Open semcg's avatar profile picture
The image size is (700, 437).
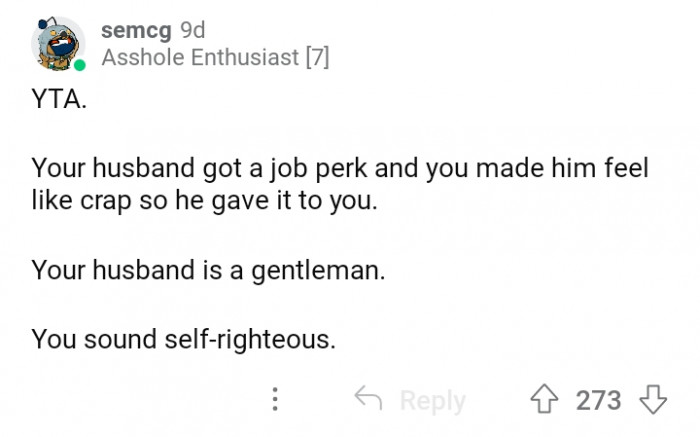[58, 44]
